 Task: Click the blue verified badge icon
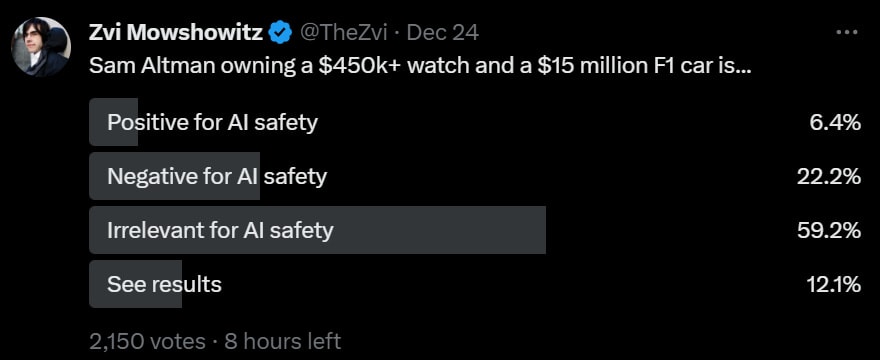[281, 33]
